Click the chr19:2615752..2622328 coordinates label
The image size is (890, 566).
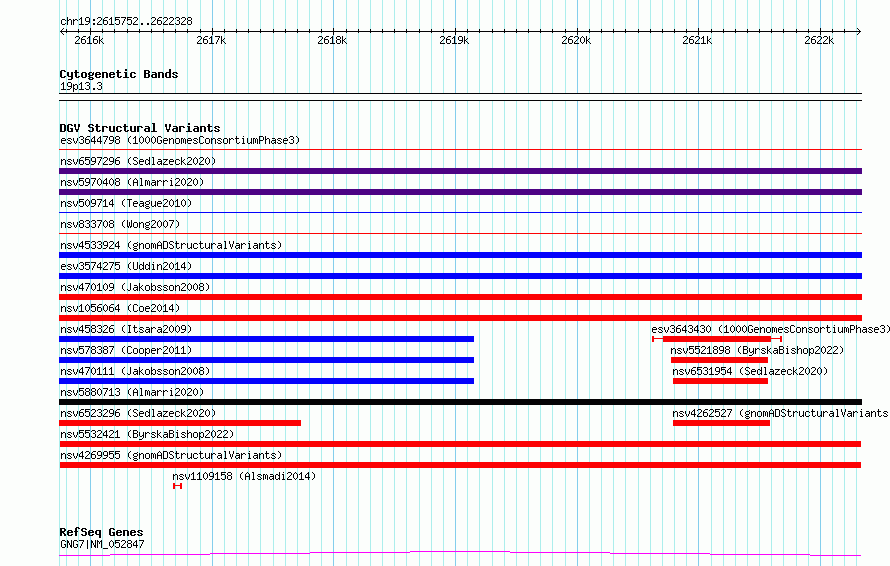pos(126,21)
